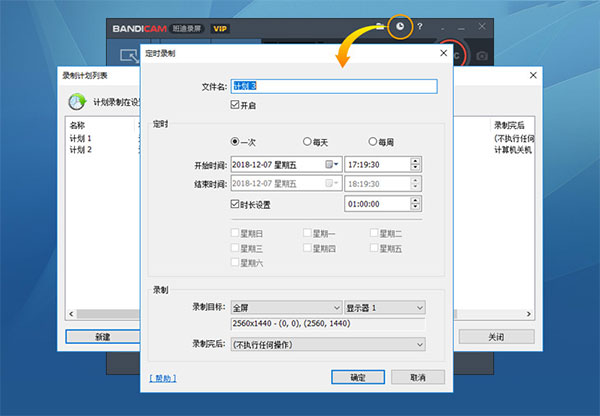The image size is (600, 416).
Task: Check the 星期五 checkbox
Action: point(374,248)
